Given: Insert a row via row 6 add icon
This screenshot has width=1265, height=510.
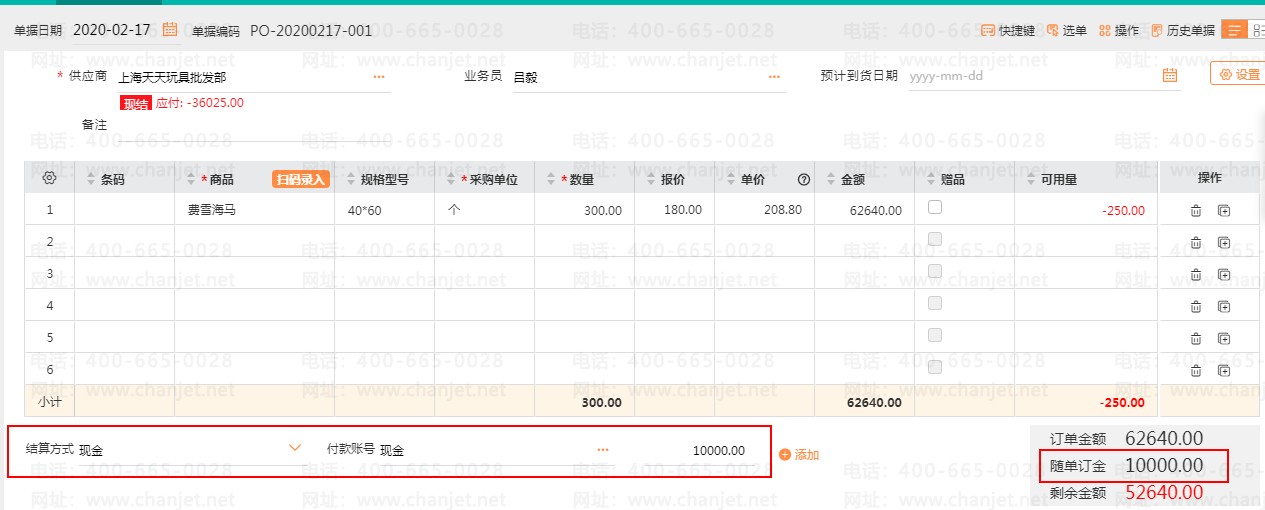Looking at the screenshot, I should [x=1224, y=370].
